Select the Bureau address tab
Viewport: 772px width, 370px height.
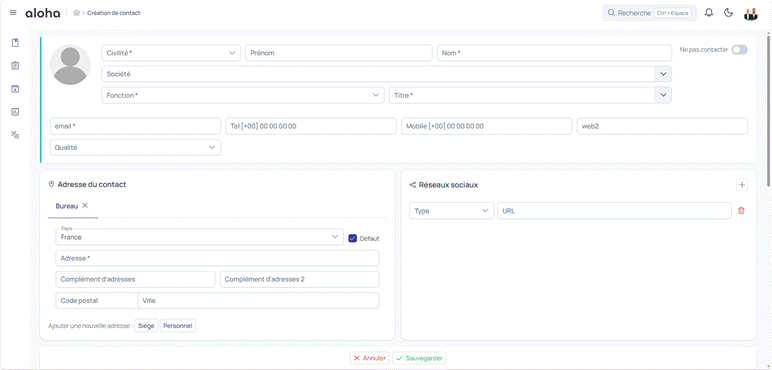pos(66,206)
